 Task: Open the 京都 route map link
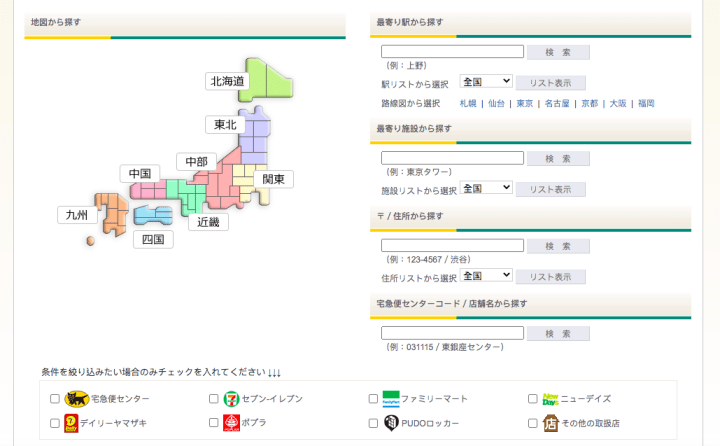coord(590,103)
